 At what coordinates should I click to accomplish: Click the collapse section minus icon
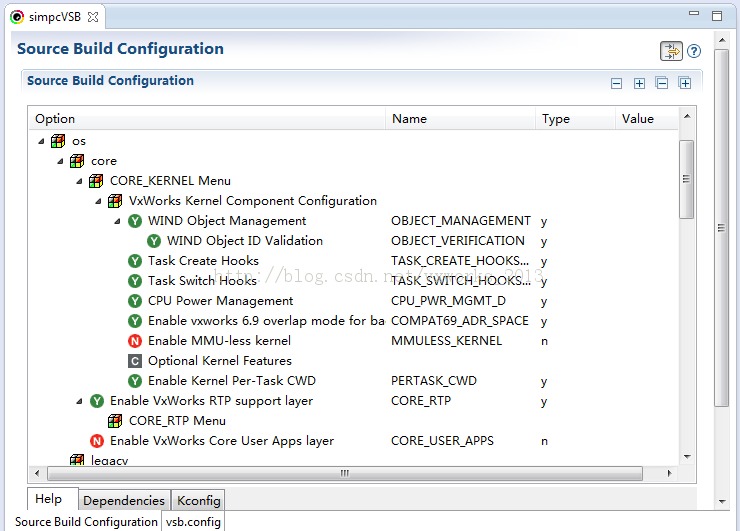pyautogui.click(x=616, y=84)
